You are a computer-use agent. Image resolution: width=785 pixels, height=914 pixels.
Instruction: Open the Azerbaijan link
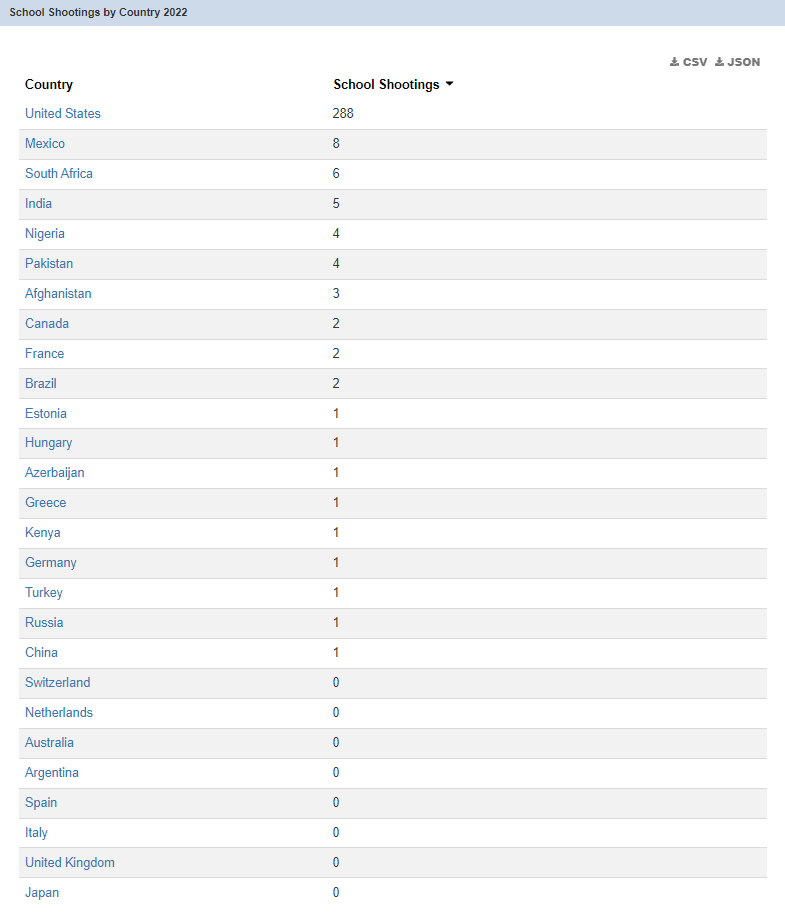[55, 473]
